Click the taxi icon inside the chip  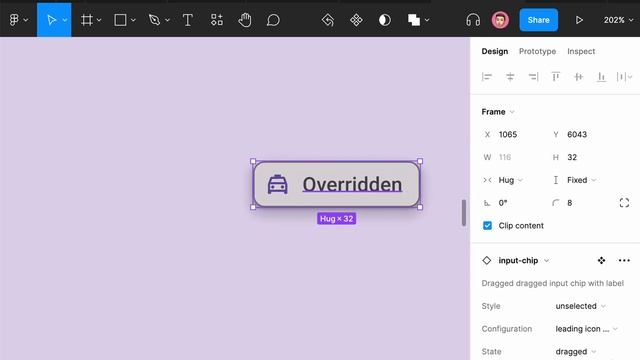278,184
